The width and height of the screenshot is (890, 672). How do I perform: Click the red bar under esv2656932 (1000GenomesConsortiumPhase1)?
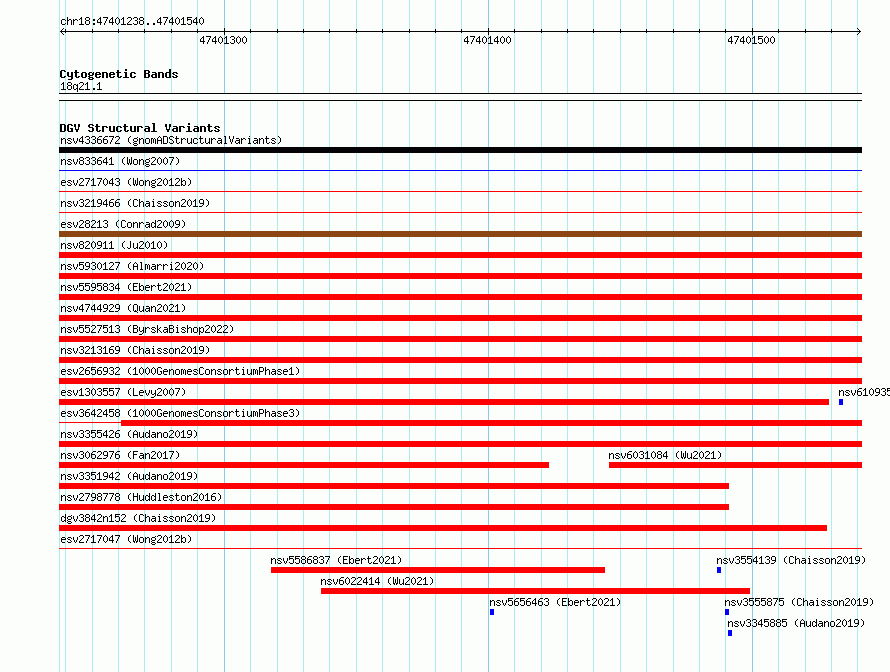[460, 381]
